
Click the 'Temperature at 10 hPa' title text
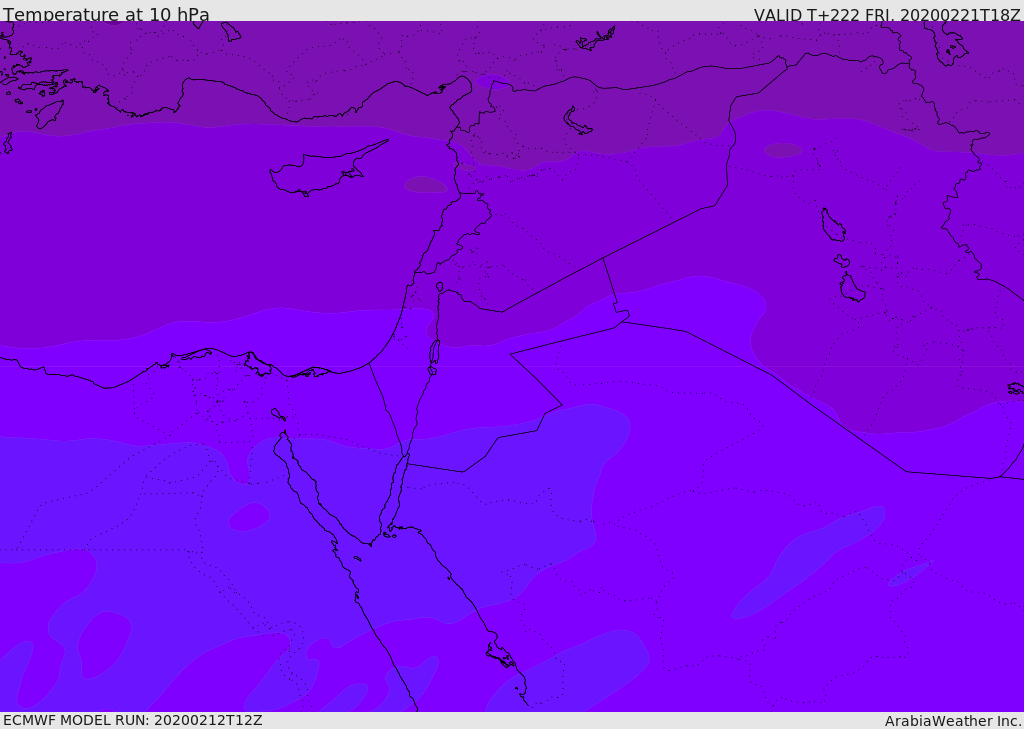click(x=106, y=14)
